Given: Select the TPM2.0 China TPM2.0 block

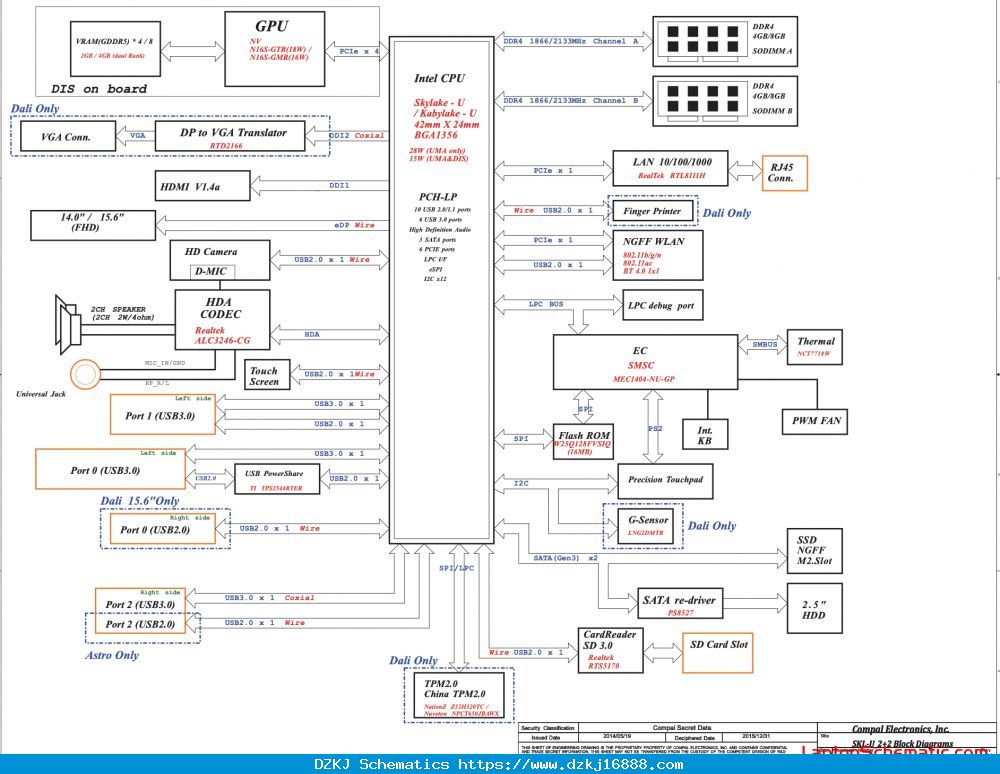Looking at the screenshot, I should (459, 696).
